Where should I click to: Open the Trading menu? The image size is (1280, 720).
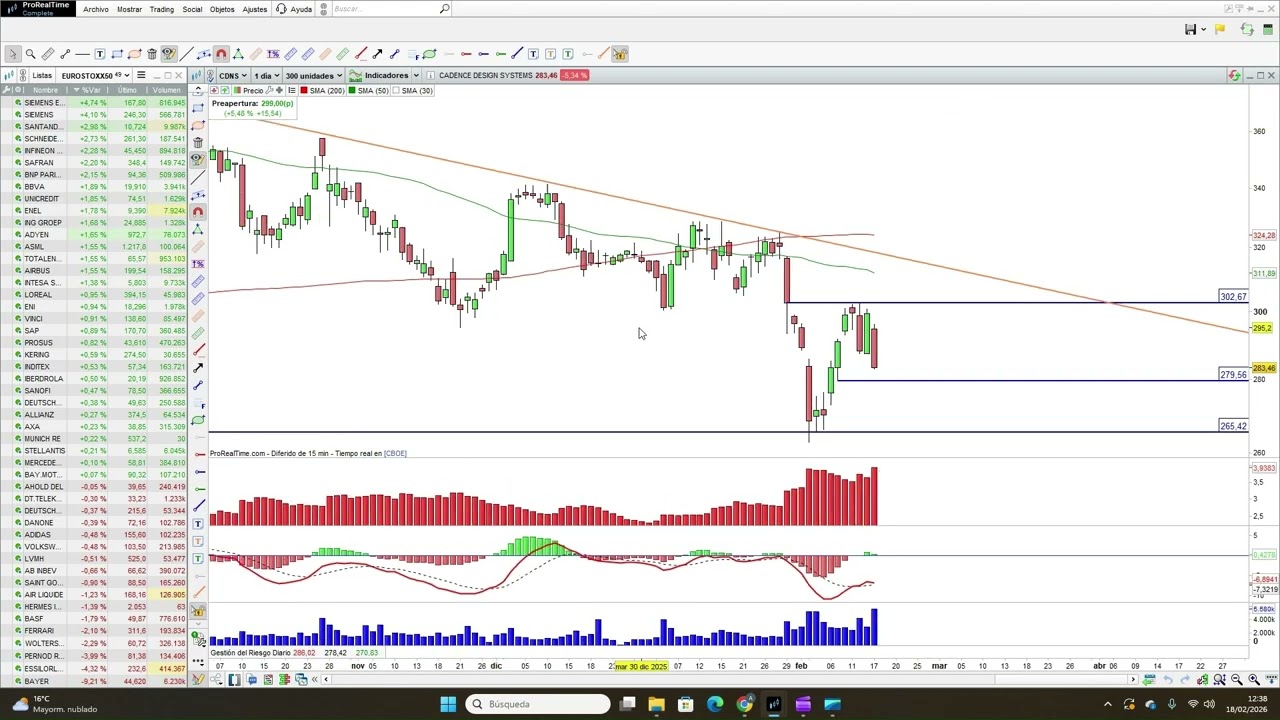tap(161, 9)
